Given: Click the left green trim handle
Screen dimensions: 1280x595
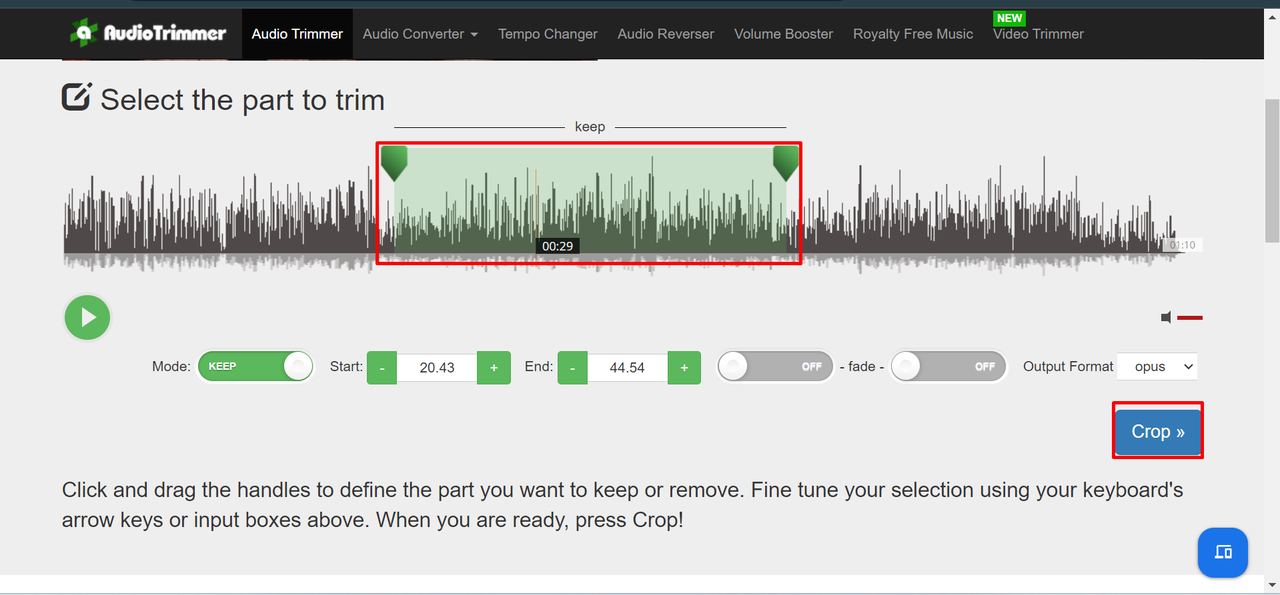Looking at the screenshot, I should [x=394, y=162].
